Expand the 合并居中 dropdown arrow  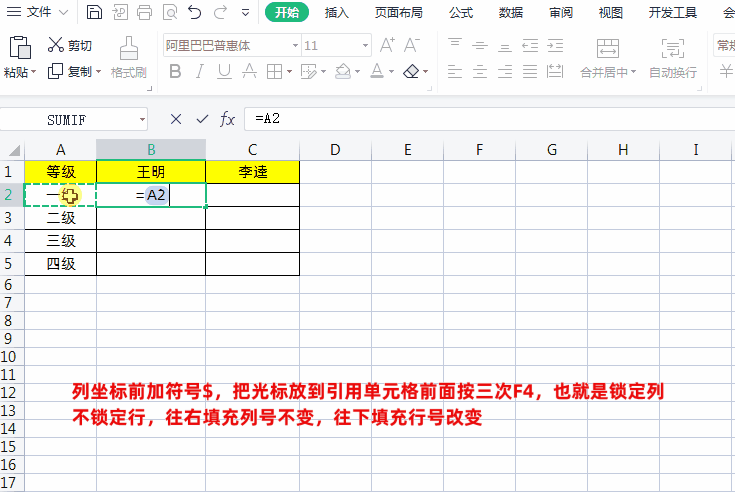click(x=634, y=72)
